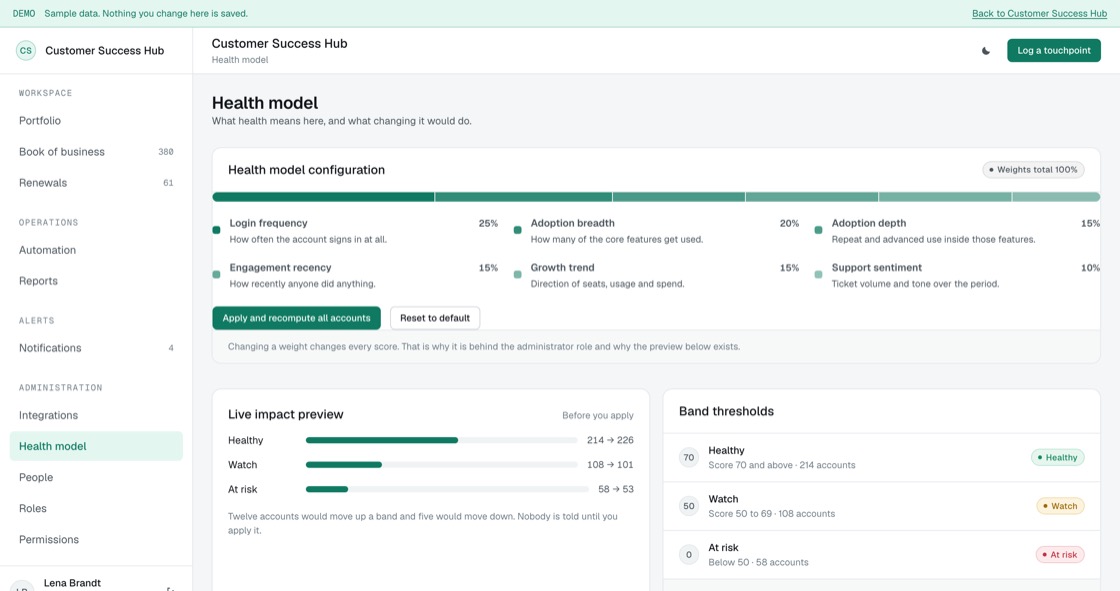This screenshot has height=591, width=1120.
Task: Click the 58 → 53 At risk value
Action: (616, 490)
